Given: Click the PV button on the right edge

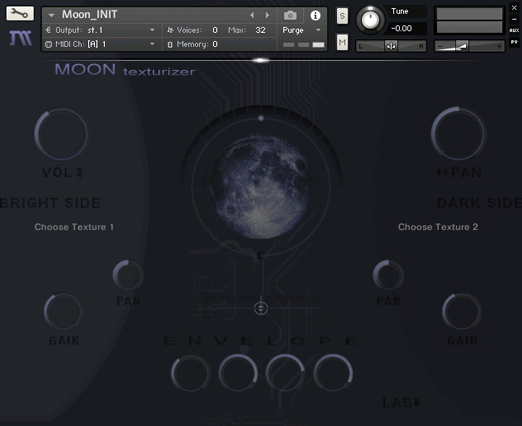Looking at the screenshot, I should (x=514, y=42).
